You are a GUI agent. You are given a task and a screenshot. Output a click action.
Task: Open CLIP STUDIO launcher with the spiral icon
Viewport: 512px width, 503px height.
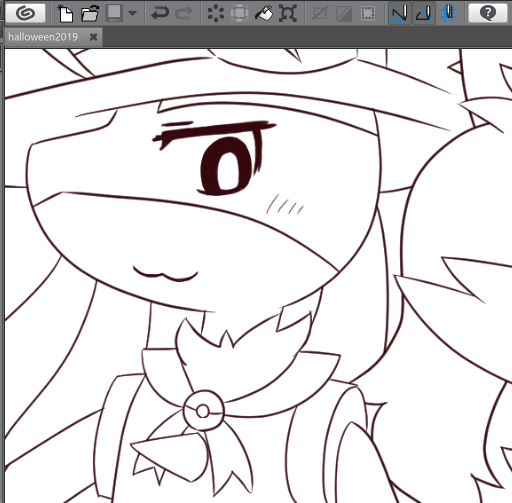[25, 13]
